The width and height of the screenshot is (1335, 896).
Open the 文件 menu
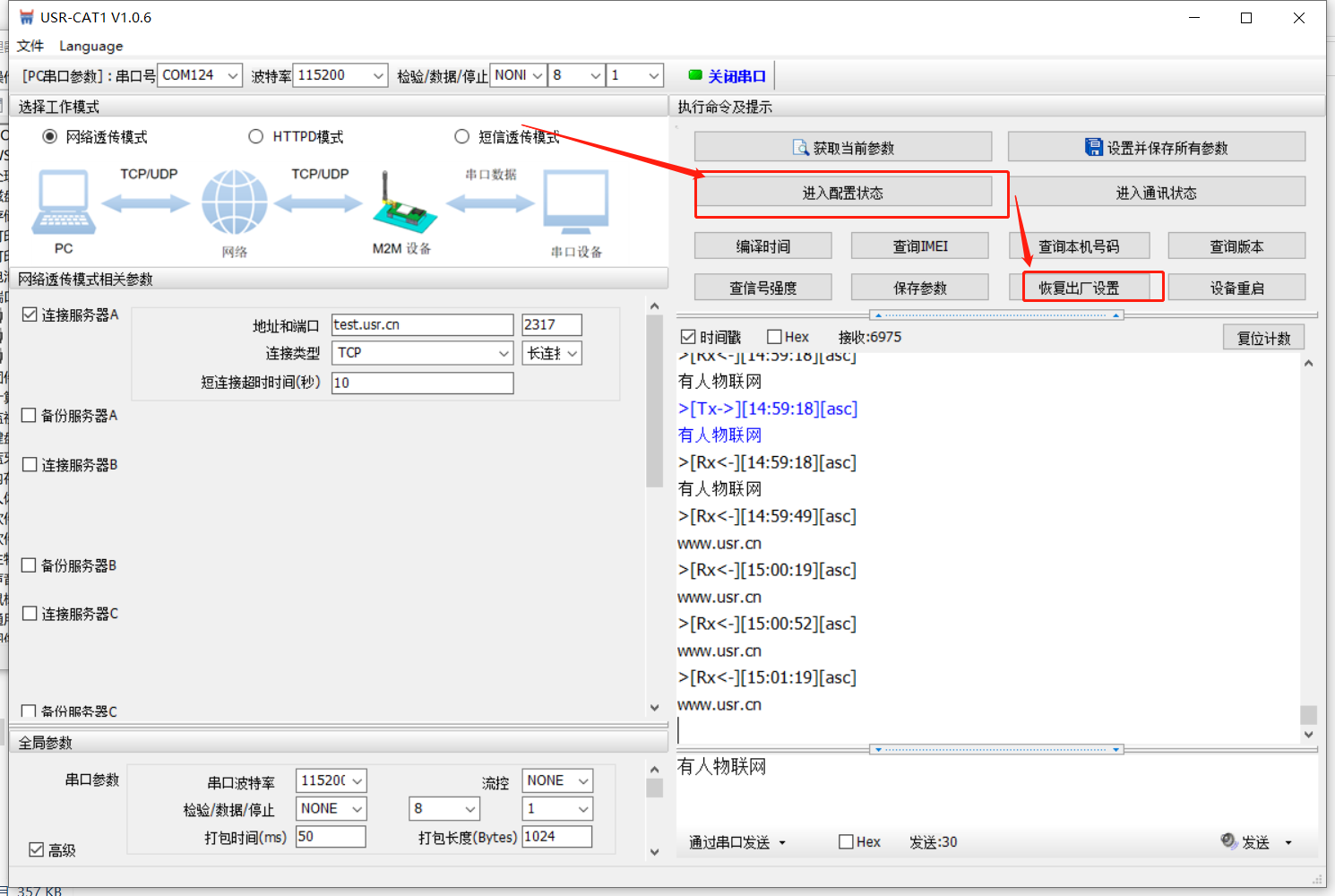(x=30, y=46)
